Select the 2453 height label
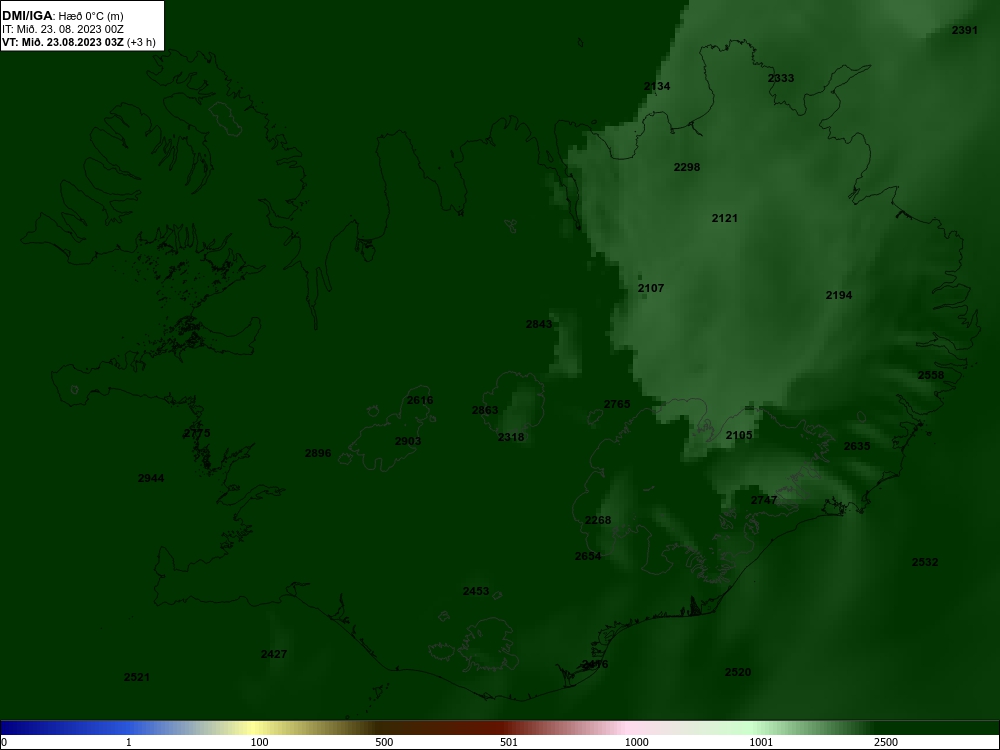 coord(476,591)
